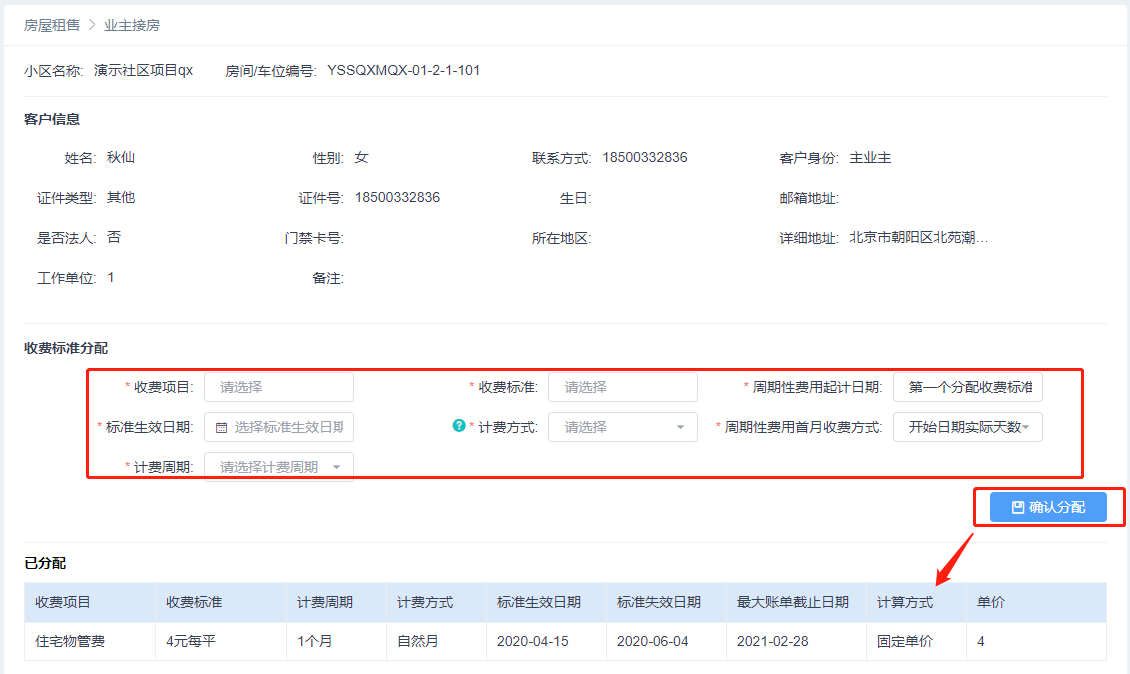The height and width of the screenshot is (674, 1130).
Task: Click the 已分配 section heading
Action: pyautogui.click(x=45, y=563)
